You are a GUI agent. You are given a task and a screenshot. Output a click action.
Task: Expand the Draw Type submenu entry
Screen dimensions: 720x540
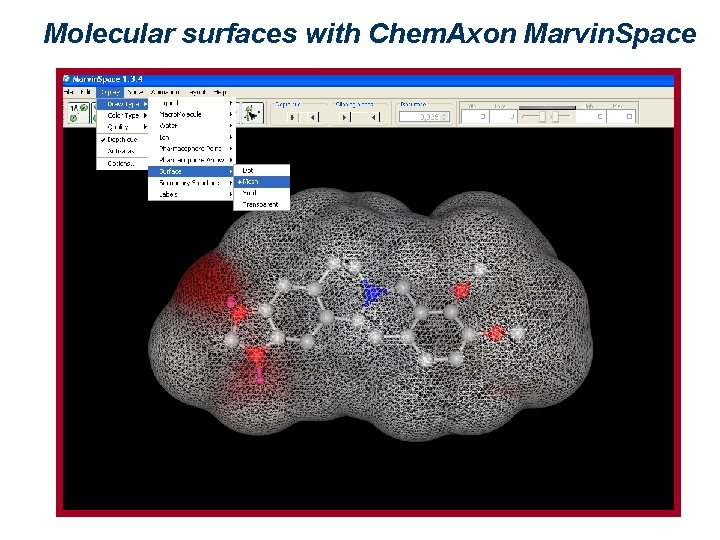pyautogui.click(x=122, y=104)
